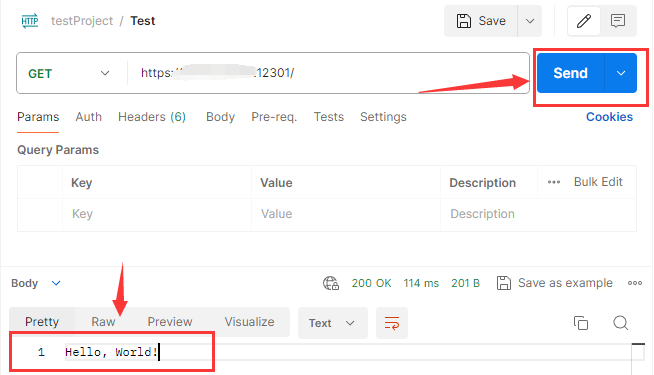Click the request URL input field
Viewport: 654px width, 375px height.
[328, 73]
